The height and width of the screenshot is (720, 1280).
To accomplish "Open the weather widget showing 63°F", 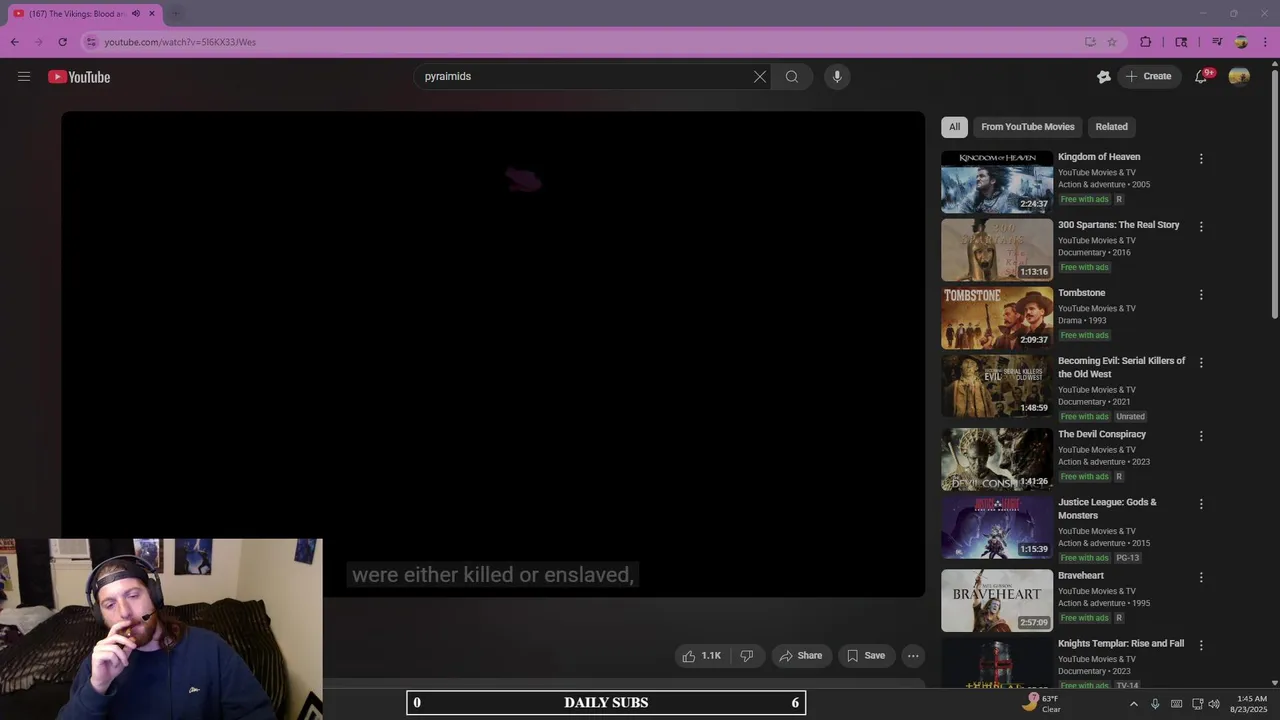I will click(x=1042, y=703).
